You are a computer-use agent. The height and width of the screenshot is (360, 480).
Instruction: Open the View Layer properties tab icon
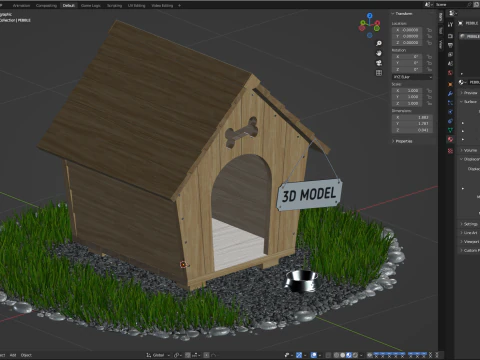pyautogui.click(x=450, y=54)
